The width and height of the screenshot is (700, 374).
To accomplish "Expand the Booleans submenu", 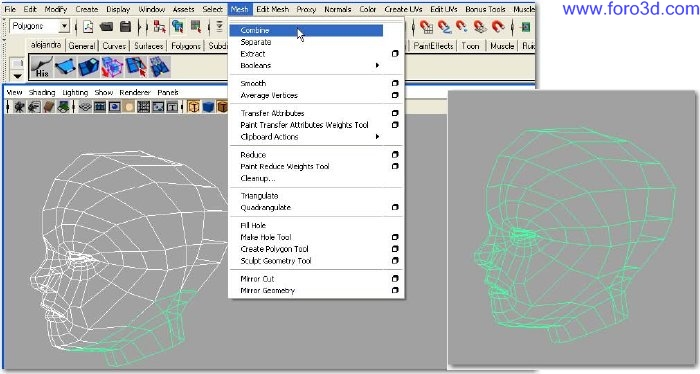I will [x=378, y=66].
